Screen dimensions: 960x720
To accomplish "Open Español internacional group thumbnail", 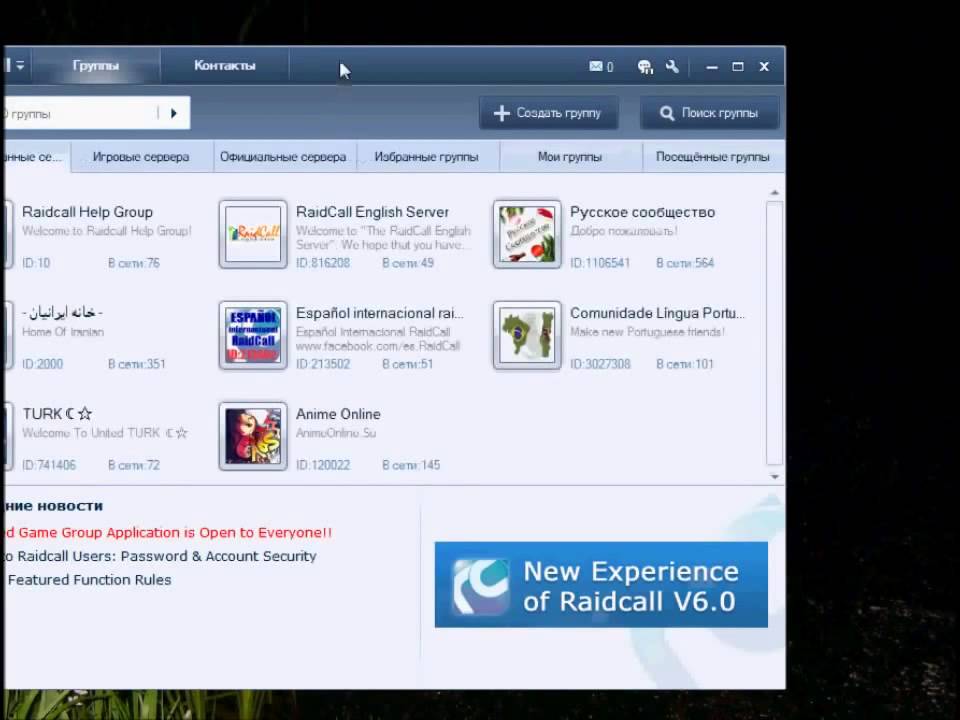I will tap(253, 336).
